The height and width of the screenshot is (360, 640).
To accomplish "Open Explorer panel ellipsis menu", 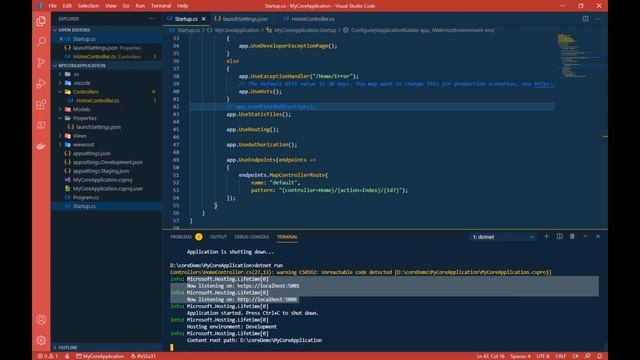I will point(151,19).
